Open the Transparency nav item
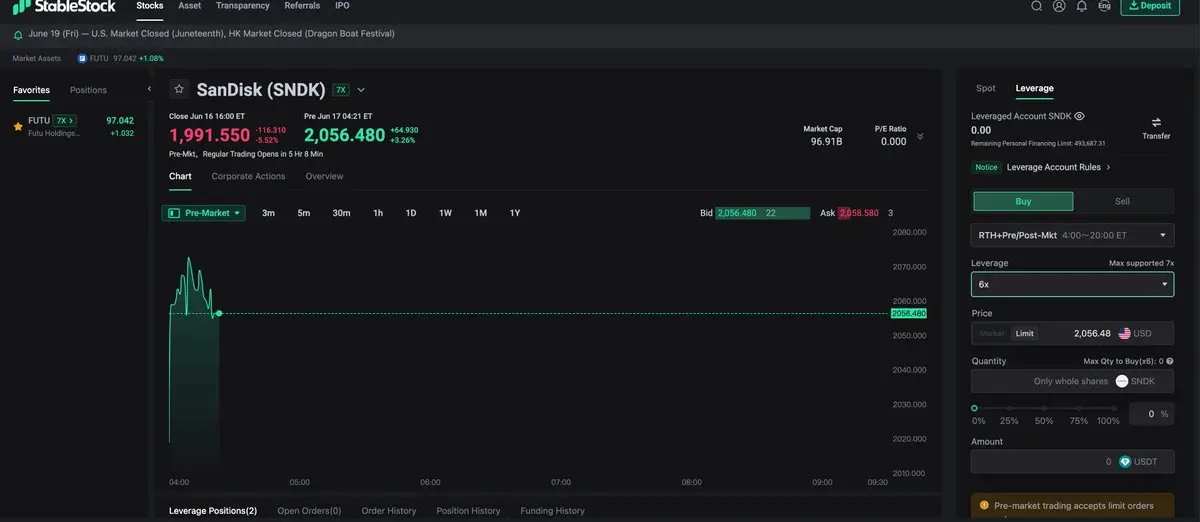 [243, 6]
